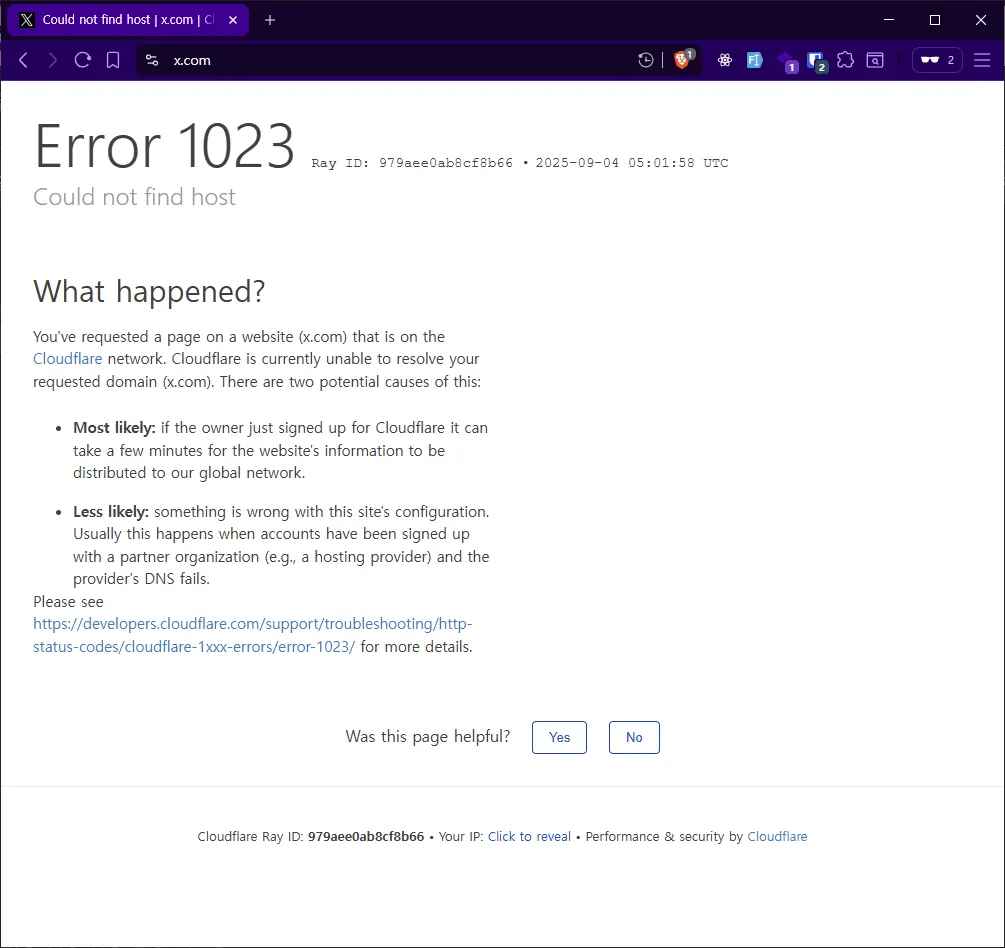The width and height of the screenshot is (1005, 948).
Task: Maximize the Brave browser window
Action: tap(934, 20)
